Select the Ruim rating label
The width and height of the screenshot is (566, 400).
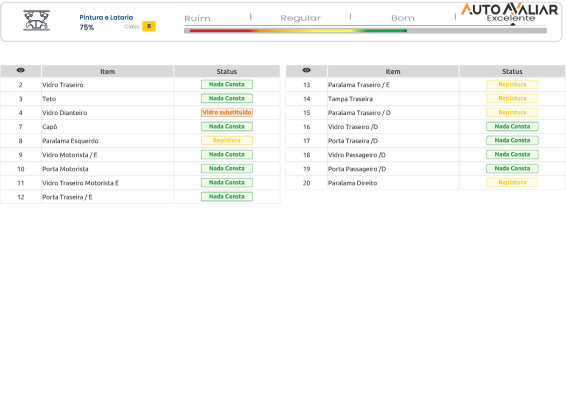click(197, 18)
